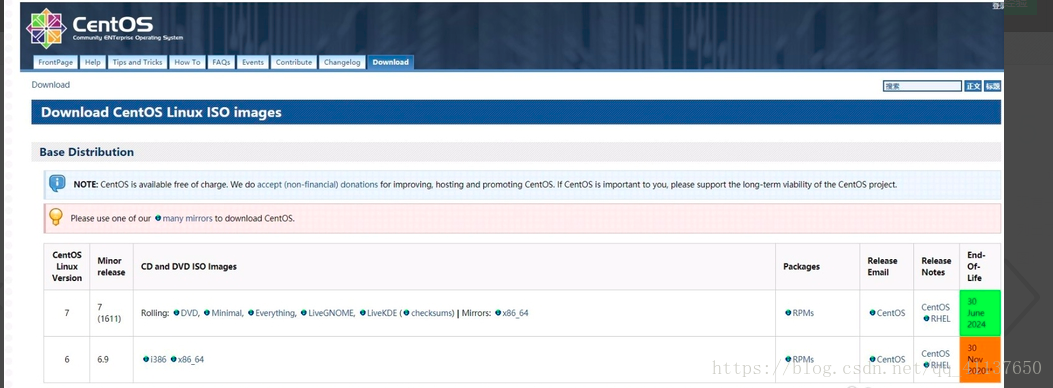
Task: Click the 标题 title search button
Action: point(993,86)
